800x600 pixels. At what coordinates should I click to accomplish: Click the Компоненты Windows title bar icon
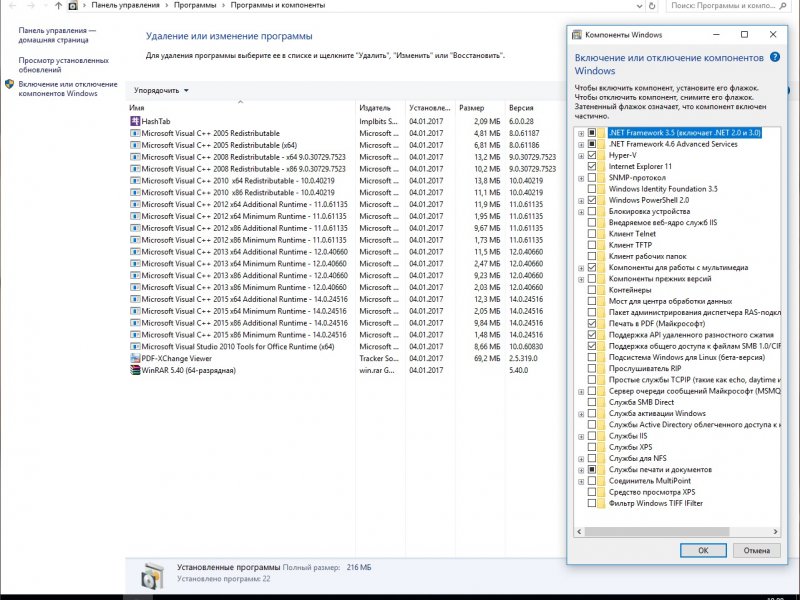click(577, 35)
